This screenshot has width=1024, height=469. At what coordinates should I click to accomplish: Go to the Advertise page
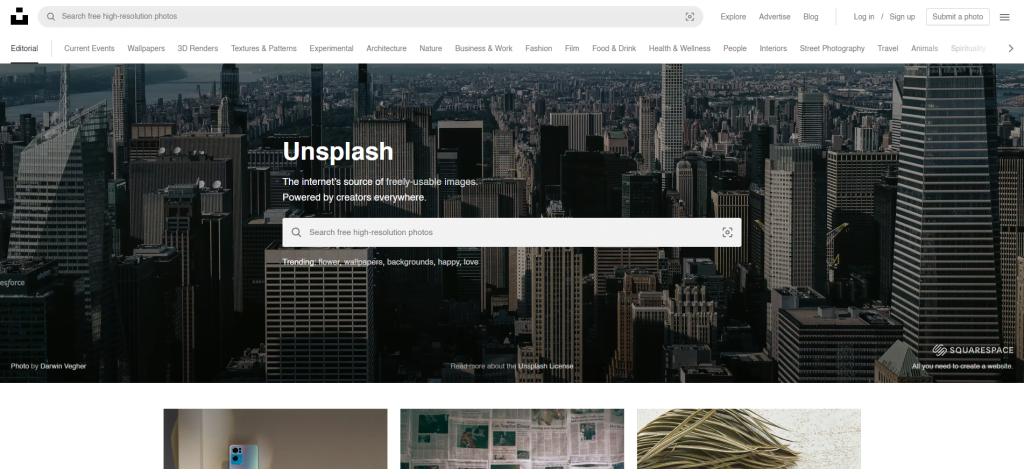pos(775,17)
